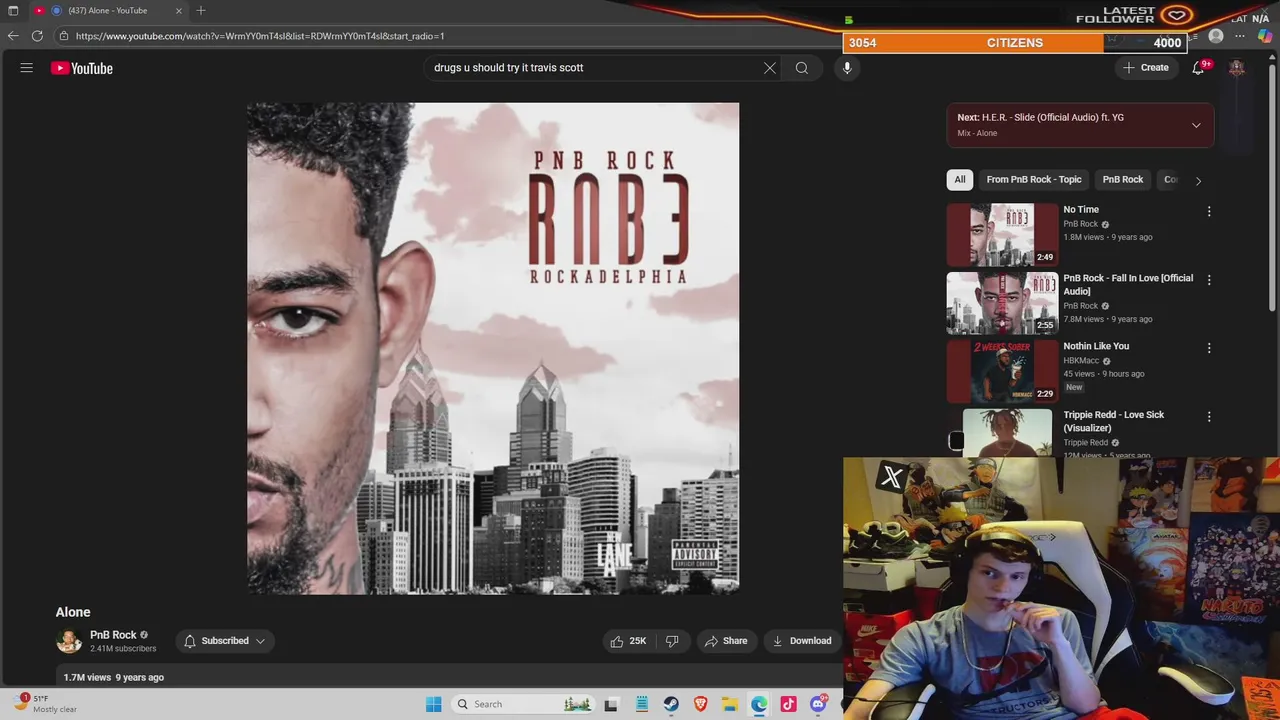Screen dimensions: 1280x720
Task: Select the From PnB Rock - Topic chip
Action: [x=1034, y=180]
